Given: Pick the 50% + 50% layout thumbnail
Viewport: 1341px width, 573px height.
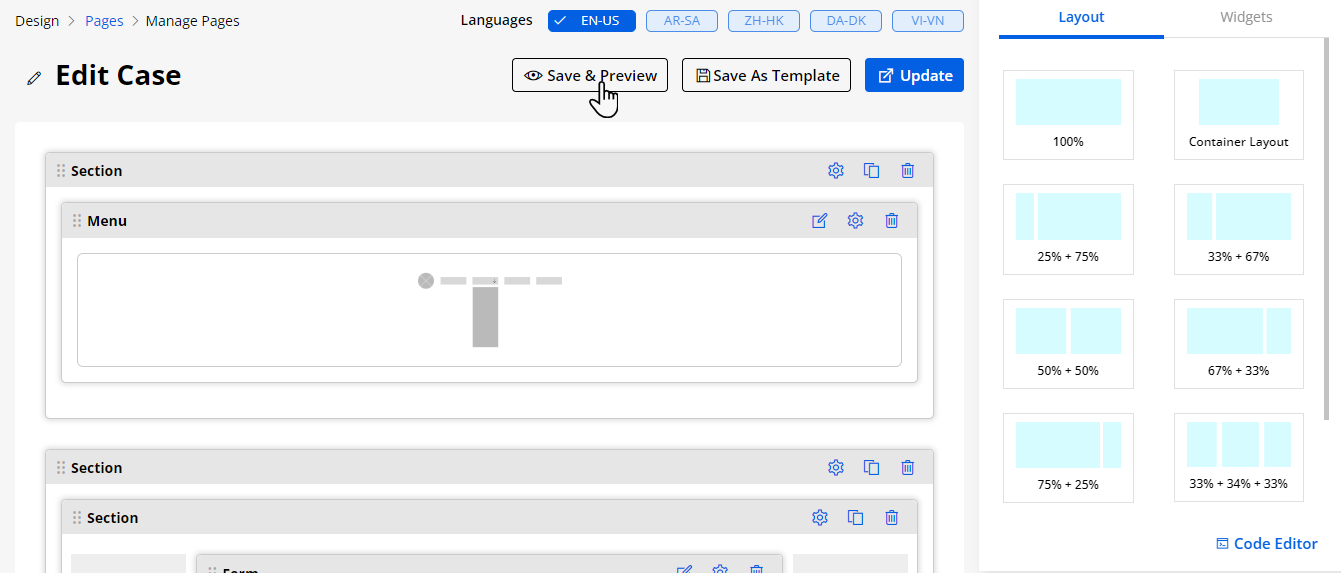Looking at the screenshot, I should [1068, 342].
